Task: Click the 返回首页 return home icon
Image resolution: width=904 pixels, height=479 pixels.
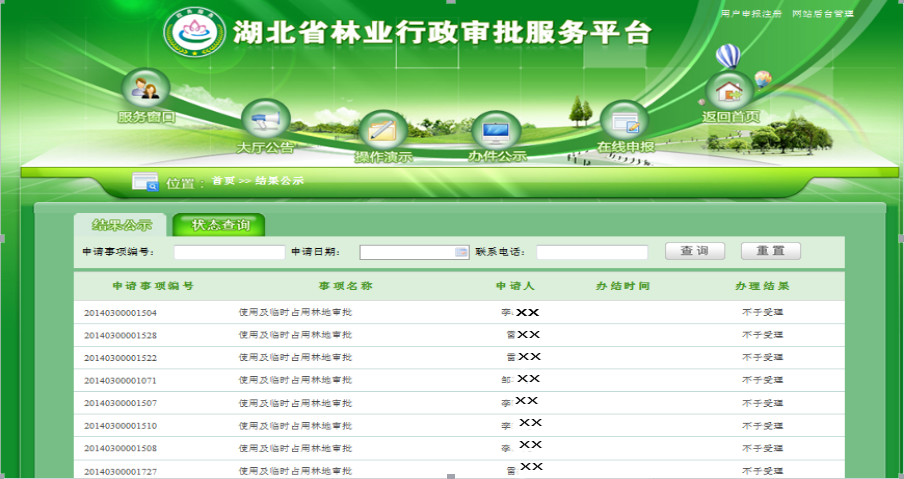Action: [730, 92]
